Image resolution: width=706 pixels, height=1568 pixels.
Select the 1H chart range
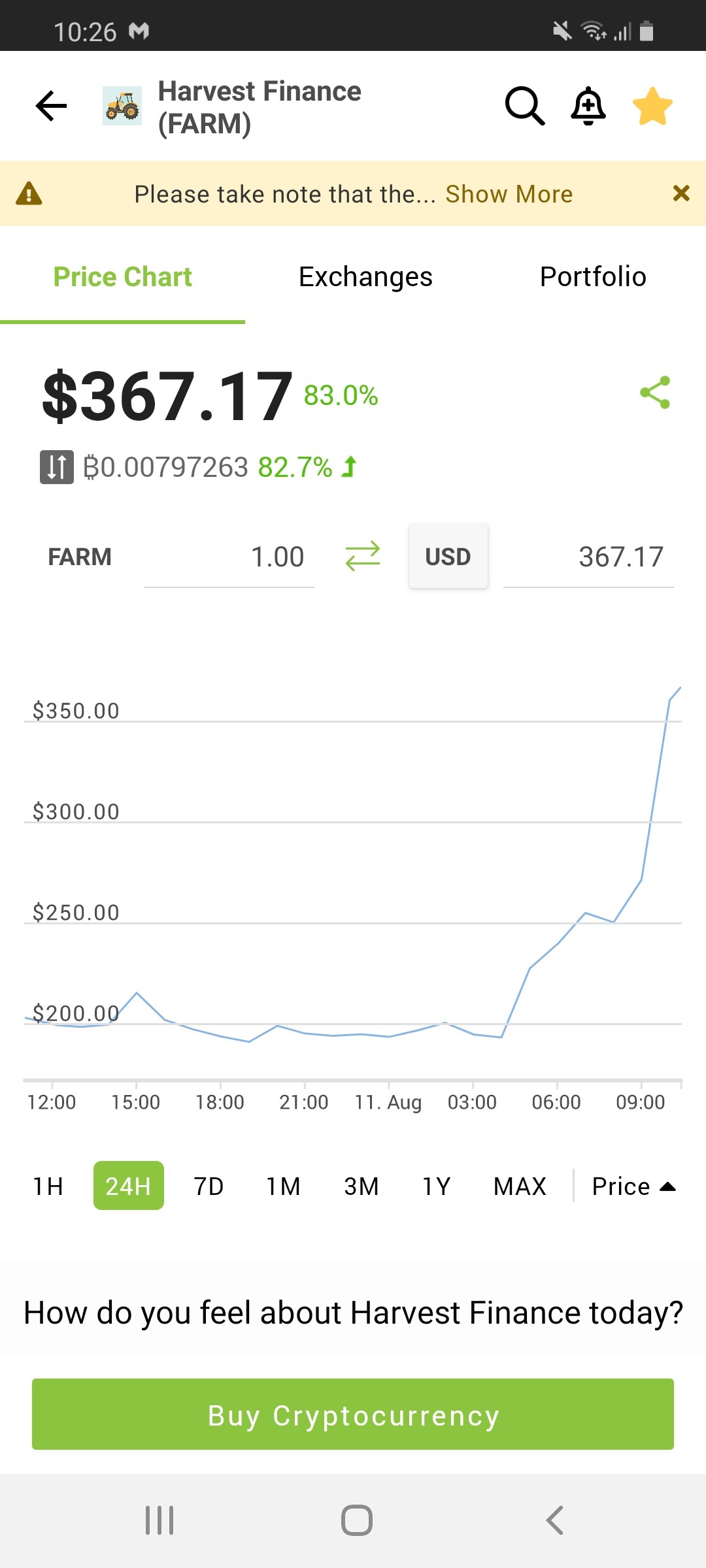(48, 1186)
